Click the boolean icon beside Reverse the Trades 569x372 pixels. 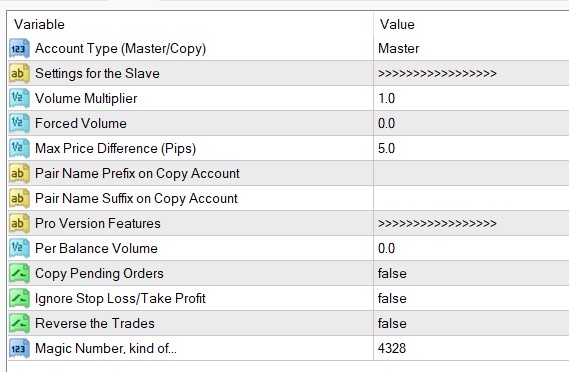click(x=19, y=324)
